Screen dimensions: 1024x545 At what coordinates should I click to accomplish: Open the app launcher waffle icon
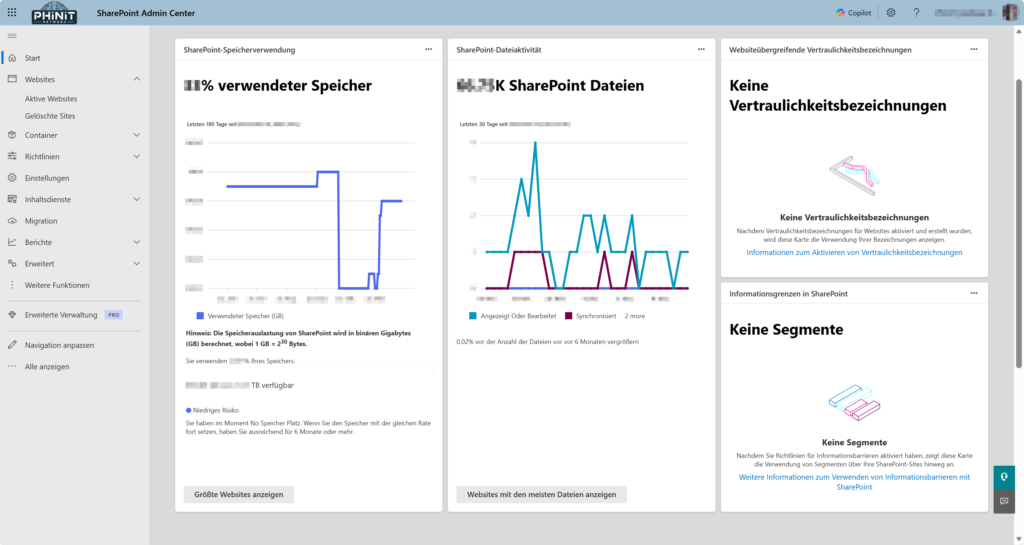point(12,12)
